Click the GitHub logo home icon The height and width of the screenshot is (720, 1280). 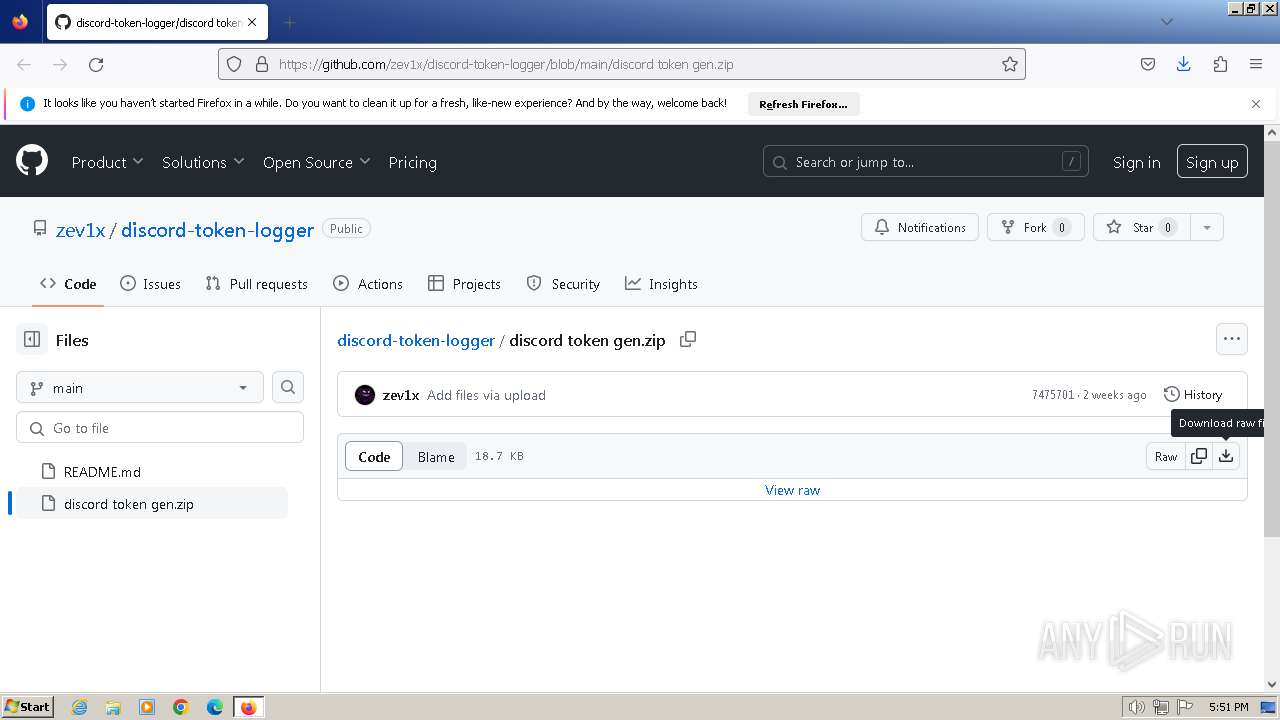pyautogui.click(x=32, y=161)
